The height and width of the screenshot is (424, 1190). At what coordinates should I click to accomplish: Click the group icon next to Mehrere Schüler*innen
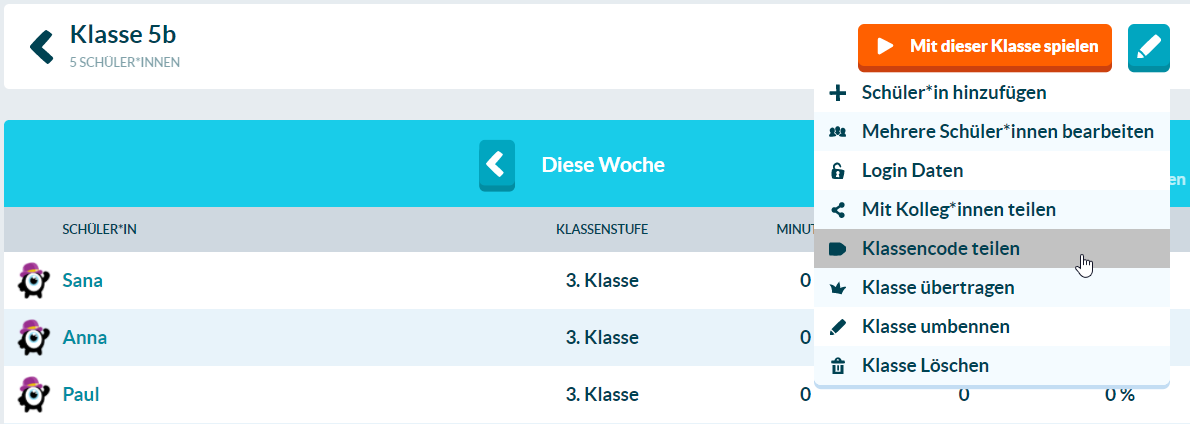pyautogui.click(x=837, y=132)
